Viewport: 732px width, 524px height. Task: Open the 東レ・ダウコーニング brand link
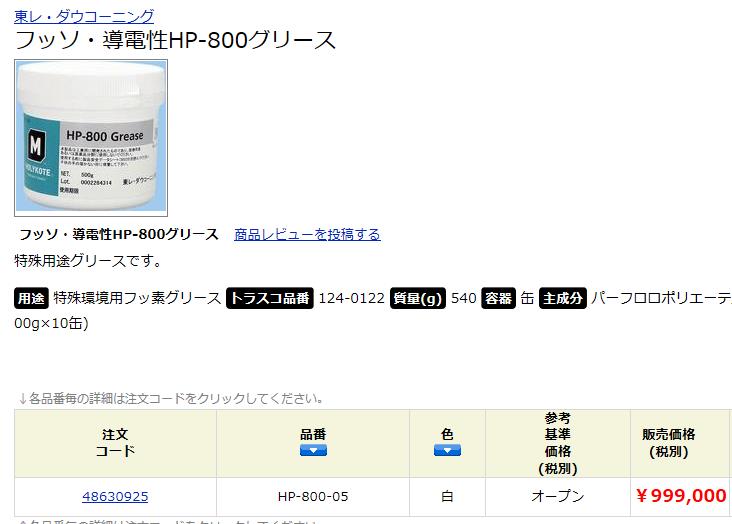click(x=84, y=16)
